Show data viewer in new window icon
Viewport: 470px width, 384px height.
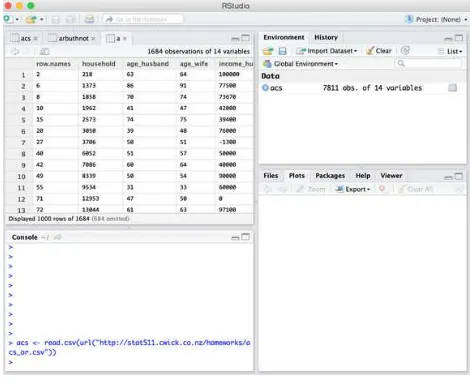pos(44,51)
